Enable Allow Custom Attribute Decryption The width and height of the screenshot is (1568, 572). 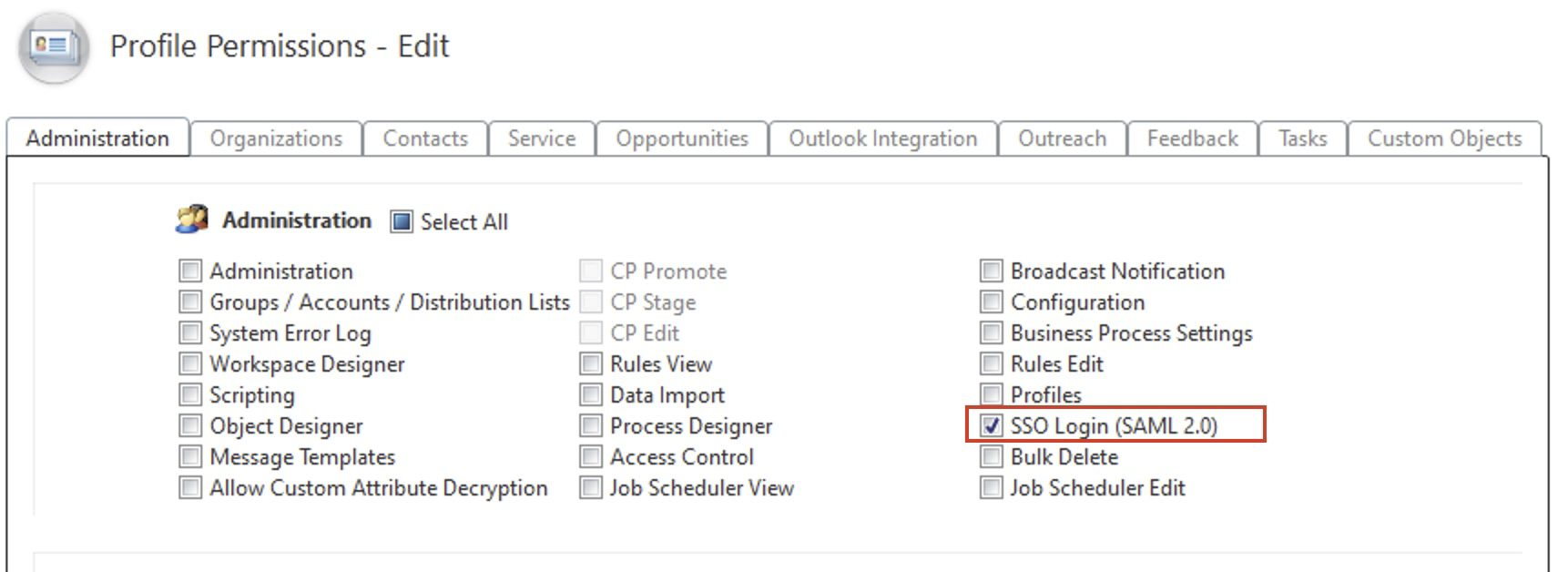[x=189, y=486]
